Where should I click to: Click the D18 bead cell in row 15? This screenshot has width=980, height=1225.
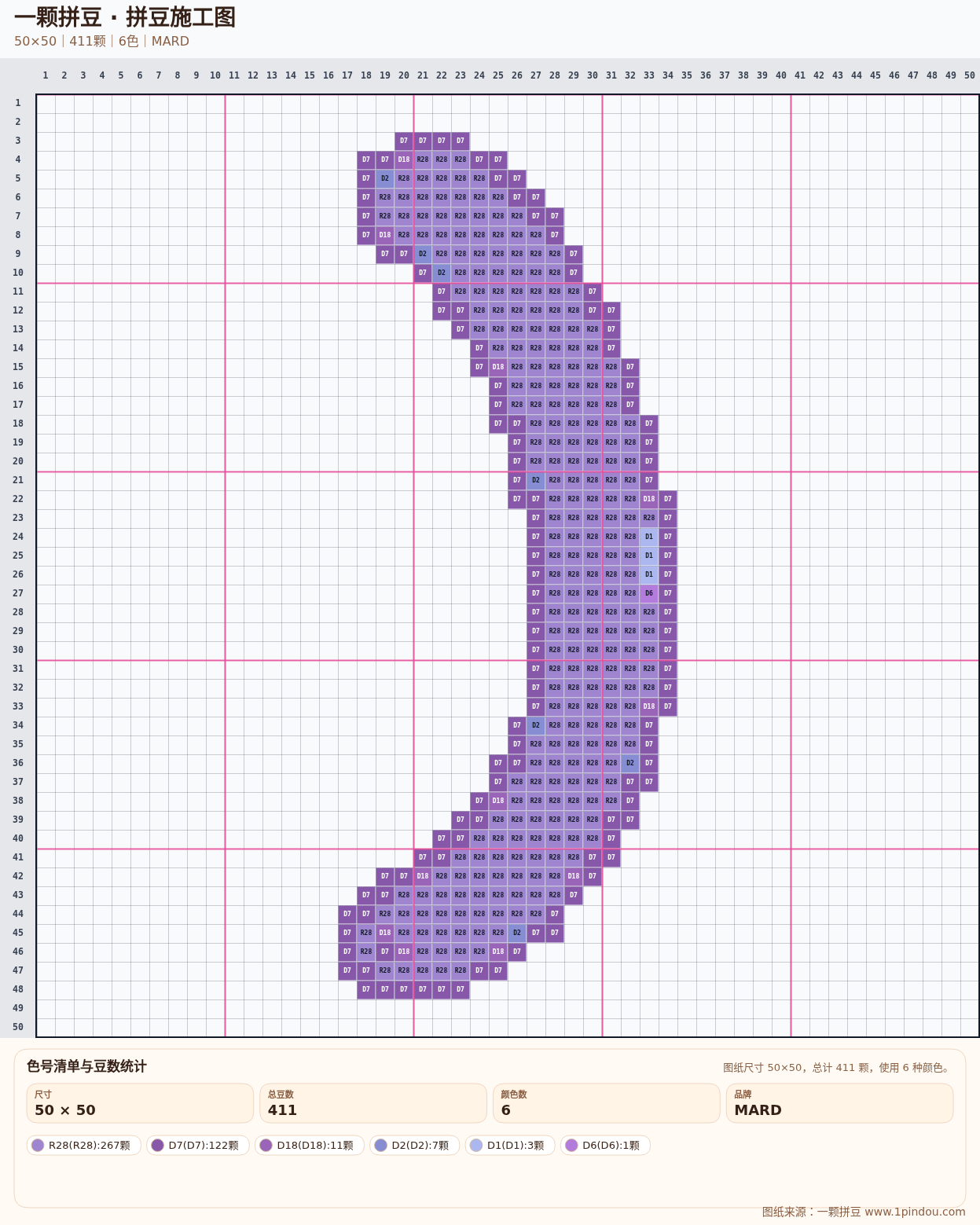498,367
